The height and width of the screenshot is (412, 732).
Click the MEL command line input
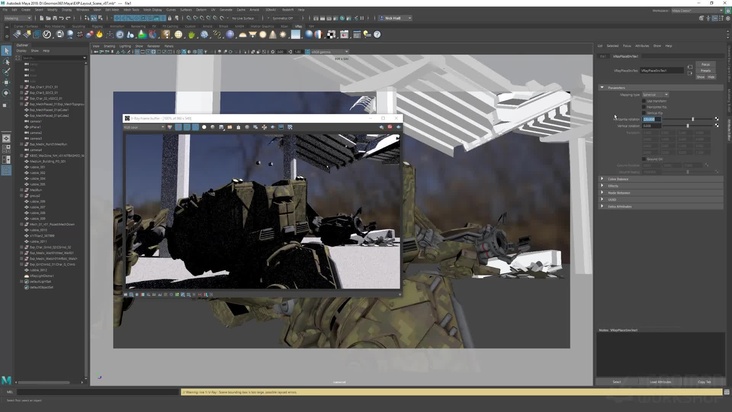click(99, 392)
